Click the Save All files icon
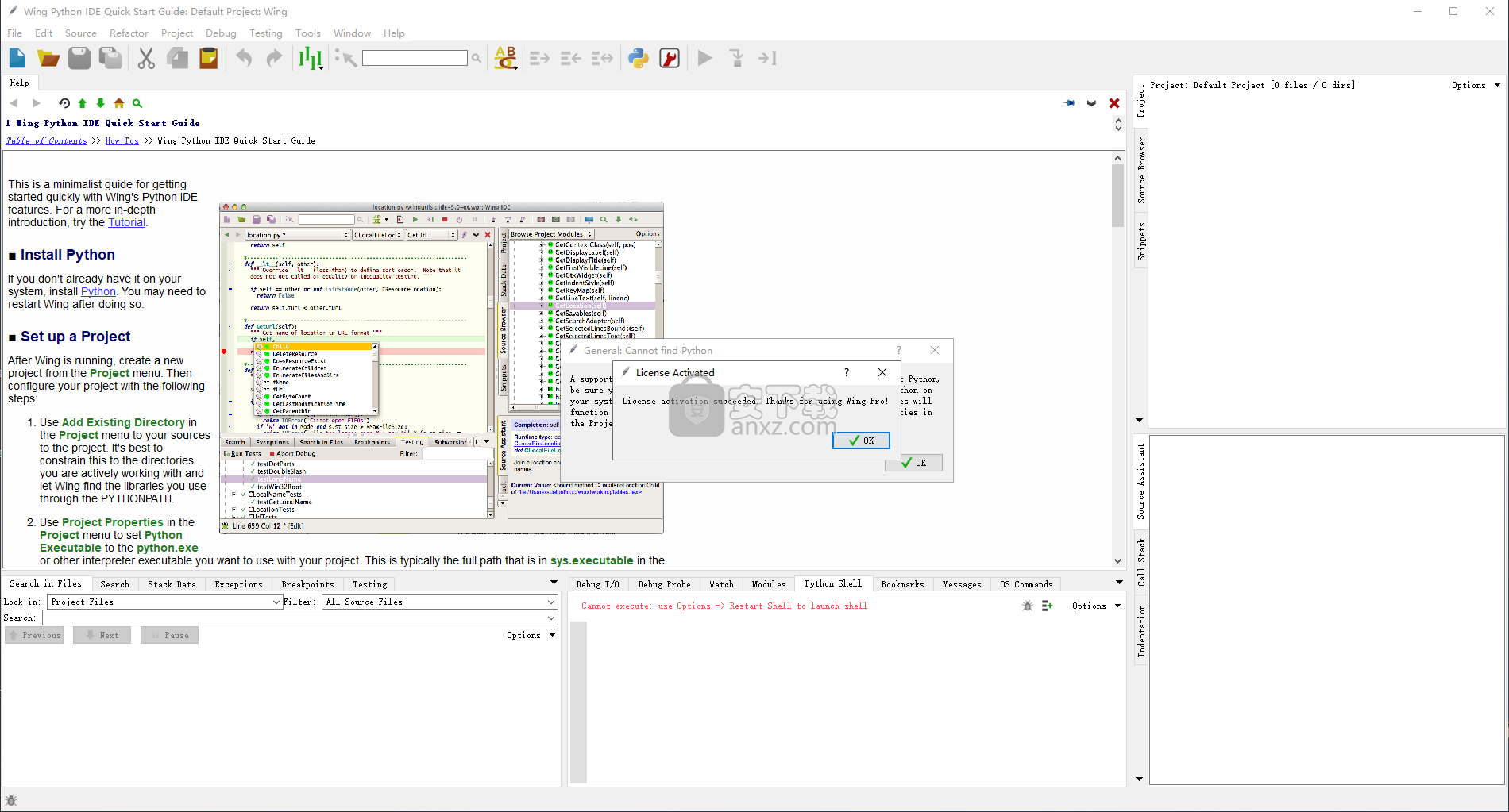This screenshot has width=1509, height=812. tap(110, 58)
